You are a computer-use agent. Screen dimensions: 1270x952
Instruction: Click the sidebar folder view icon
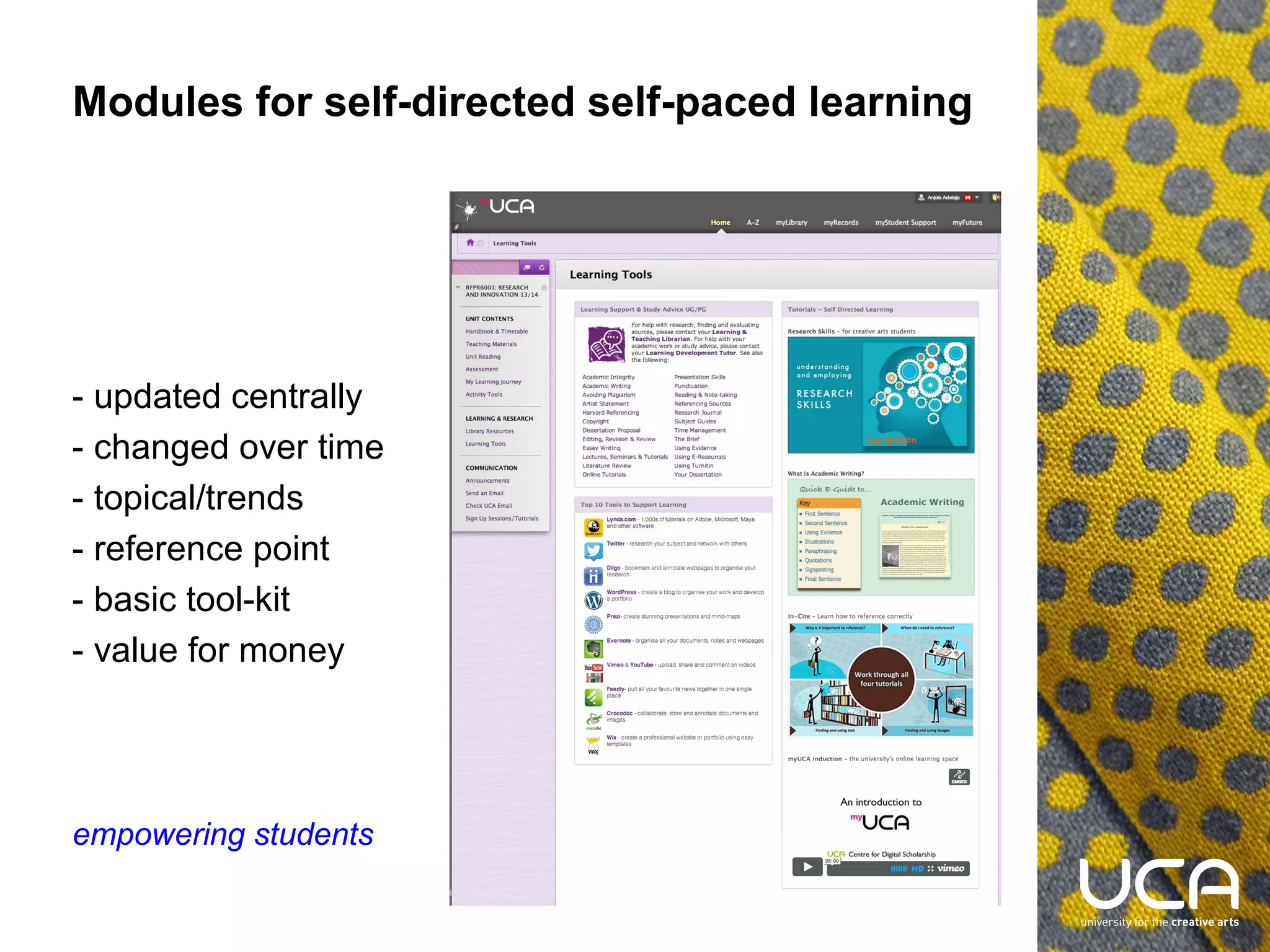click(x=527, y=267)
